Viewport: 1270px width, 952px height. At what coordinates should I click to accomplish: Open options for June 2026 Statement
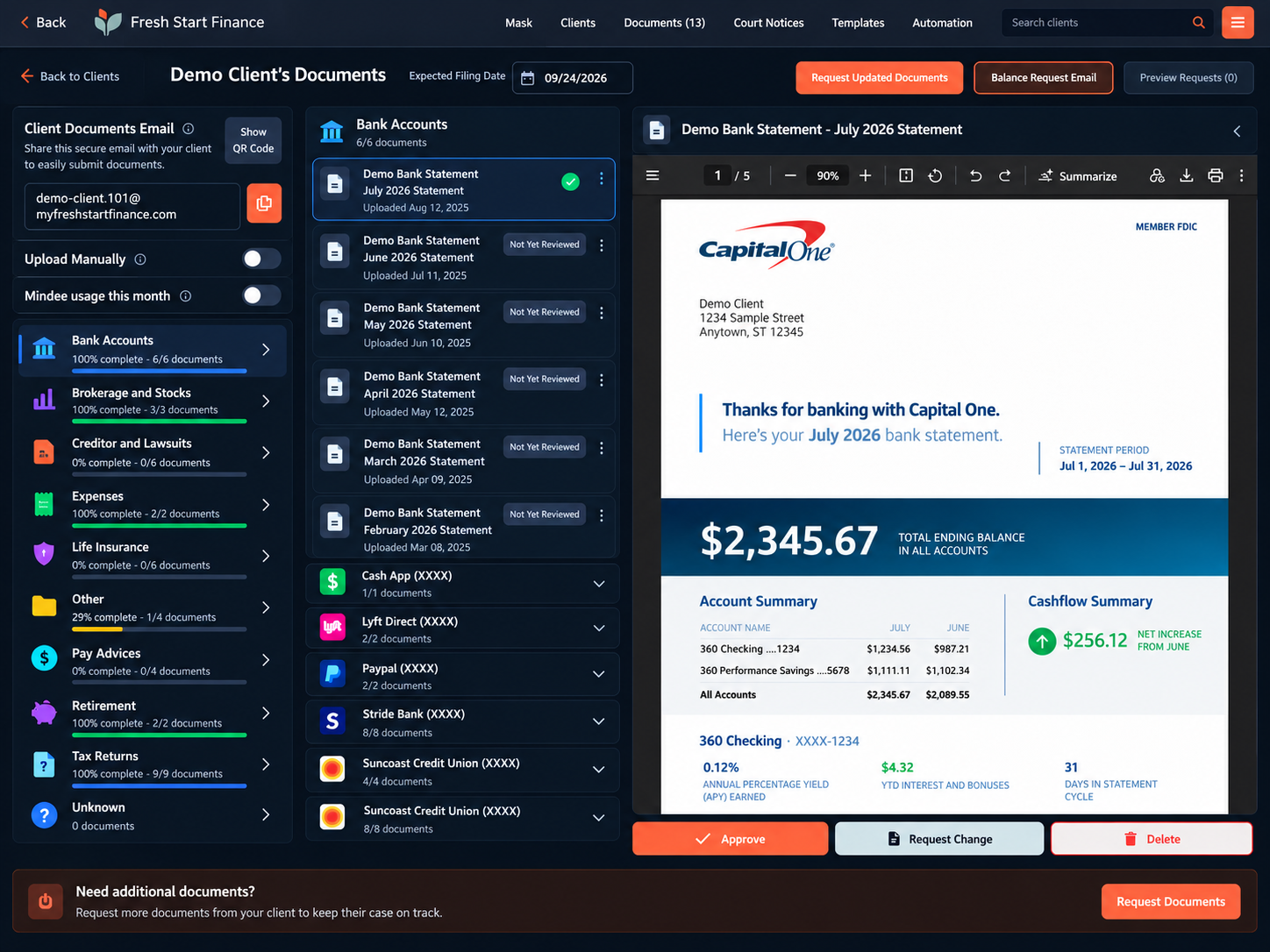(x=601, y=245)
